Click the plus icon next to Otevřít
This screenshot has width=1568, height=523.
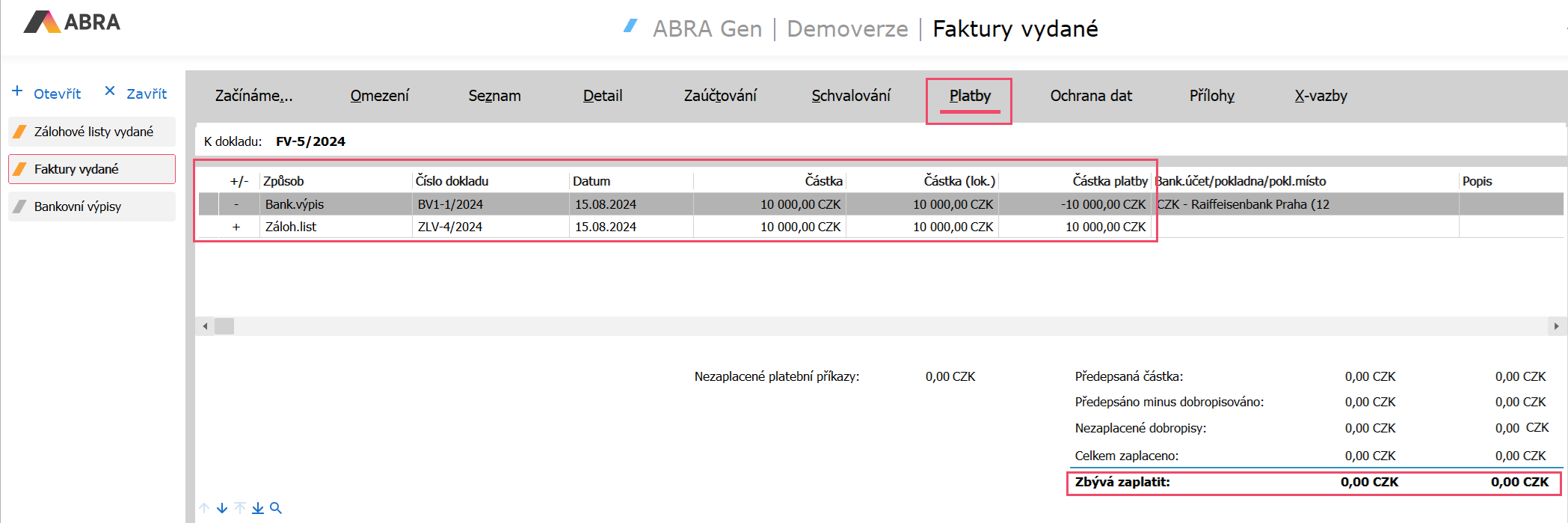(17, 91)
